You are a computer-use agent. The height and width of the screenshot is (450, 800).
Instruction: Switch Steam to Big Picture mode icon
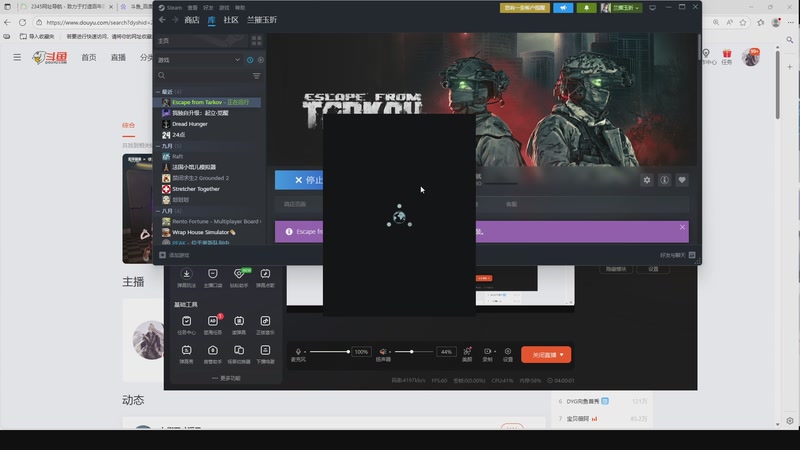click(652, 8)
